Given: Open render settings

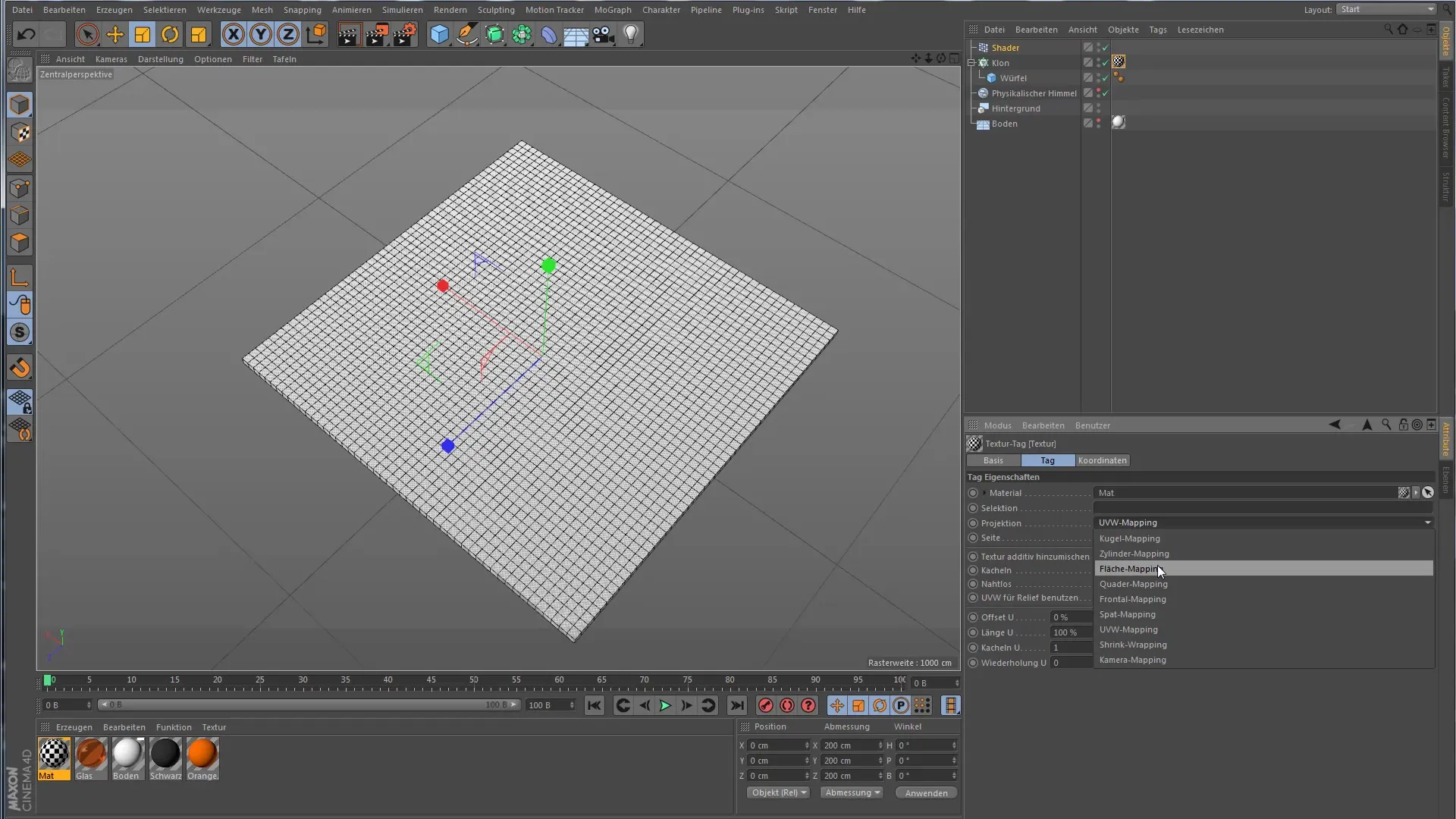Looking at the screenshot, I should tap(405, 34).
